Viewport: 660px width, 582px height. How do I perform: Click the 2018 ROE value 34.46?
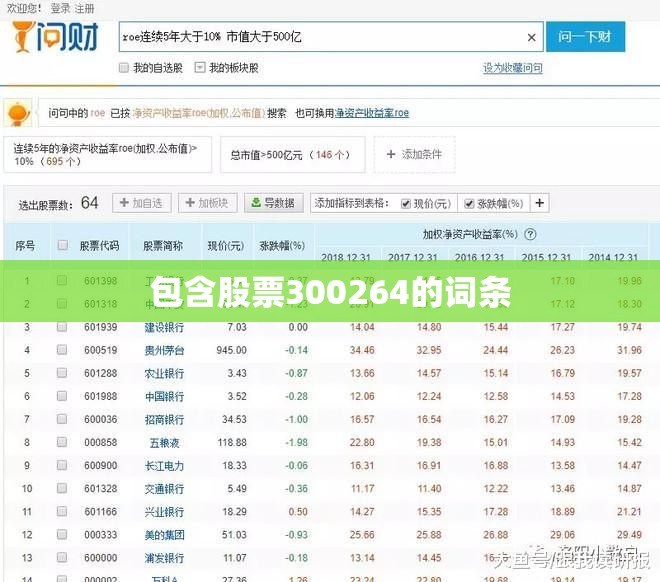point(362,350)
